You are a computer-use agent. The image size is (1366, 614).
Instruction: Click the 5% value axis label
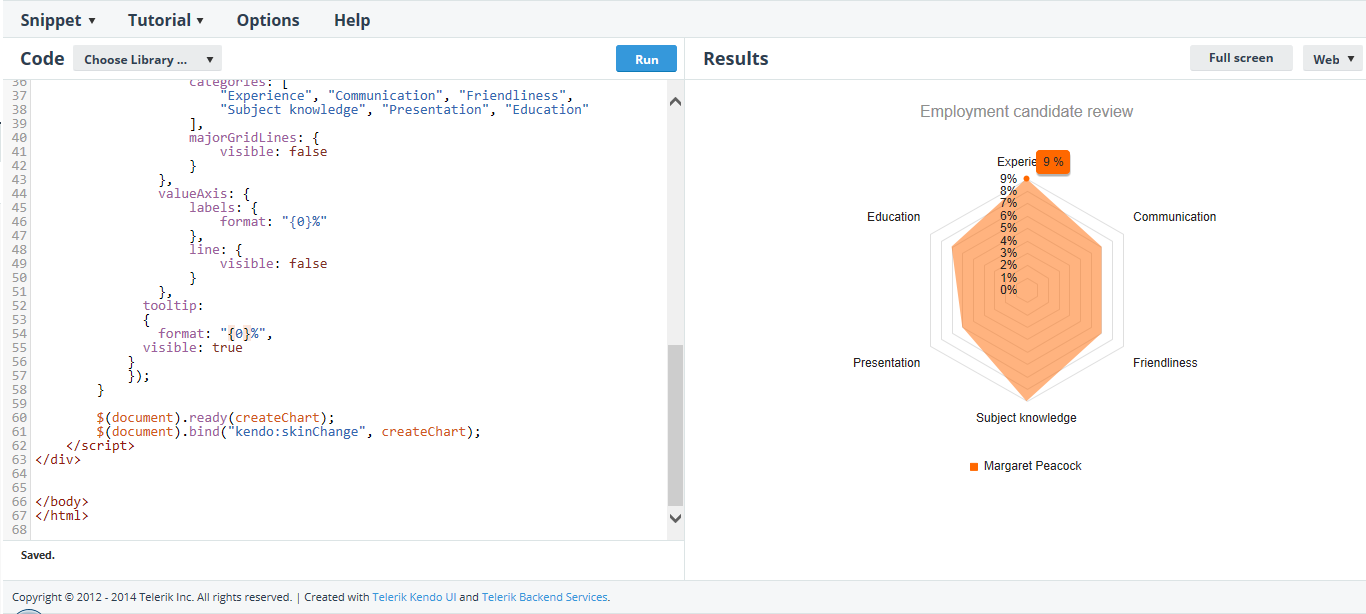click(x=1008, y=229)
